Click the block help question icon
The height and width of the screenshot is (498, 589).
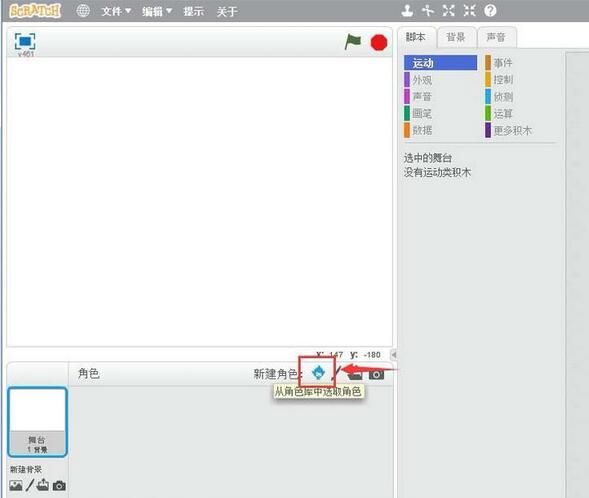click(490, 11)
